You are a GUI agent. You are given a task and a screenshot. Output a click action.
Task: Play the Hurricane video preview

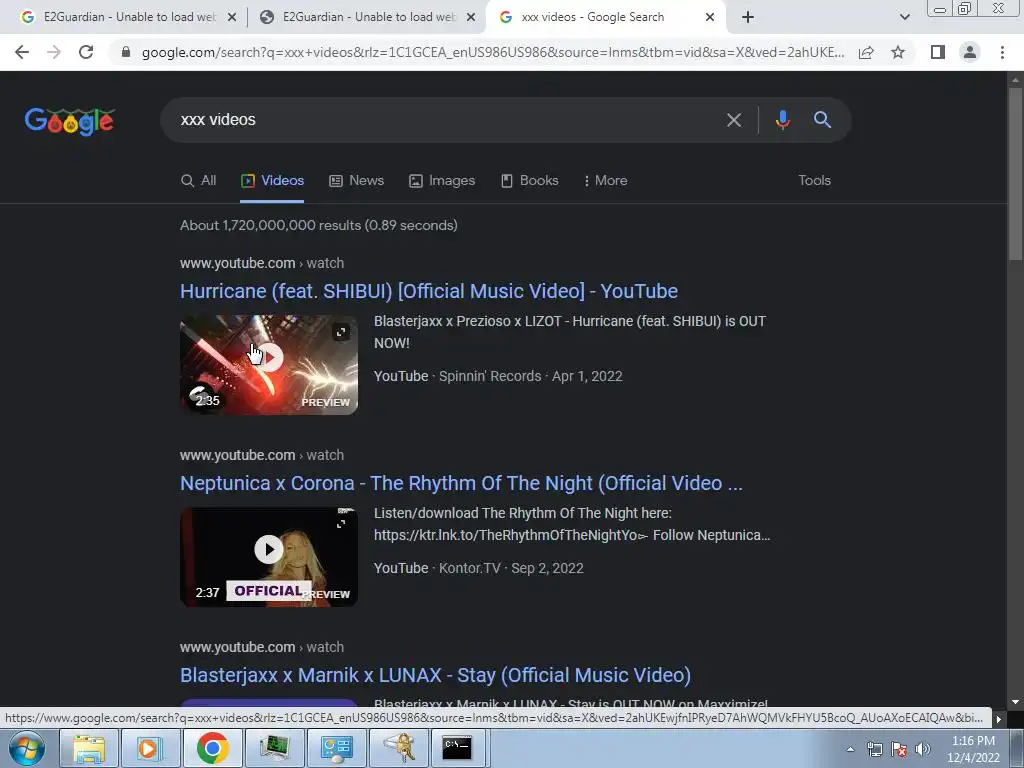pos(268,357)
